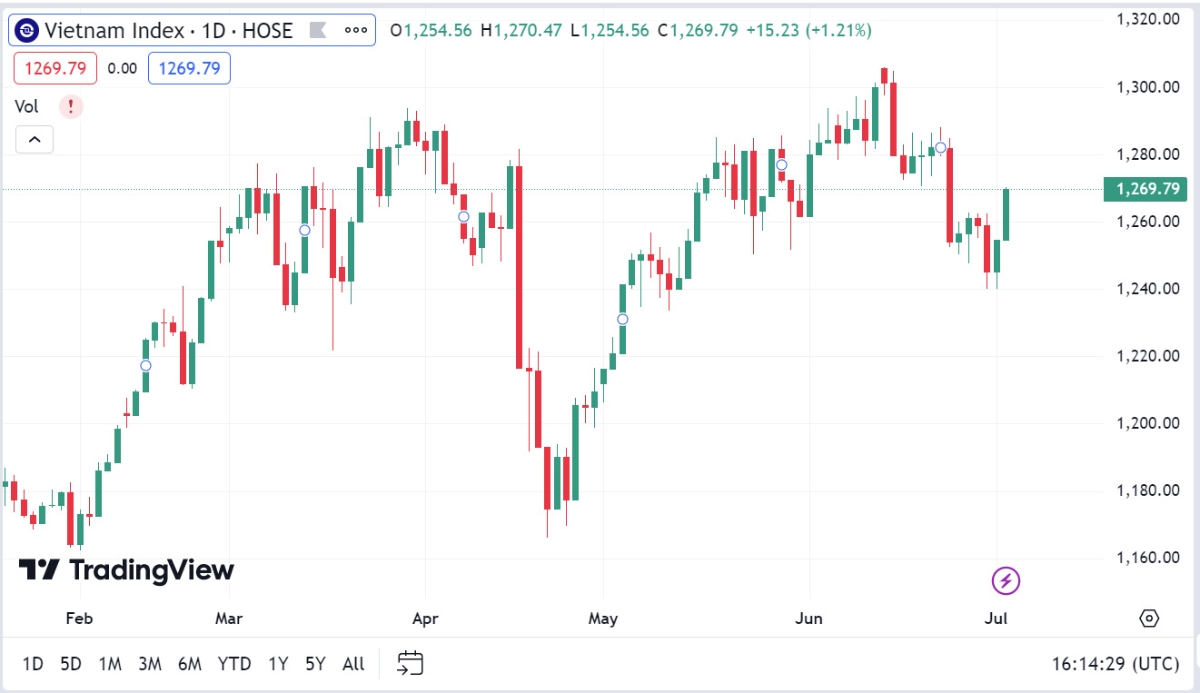The height and width of the screenshot is (693, 1200).
Task: Click the TradingView logo
Action: [126, 570]
